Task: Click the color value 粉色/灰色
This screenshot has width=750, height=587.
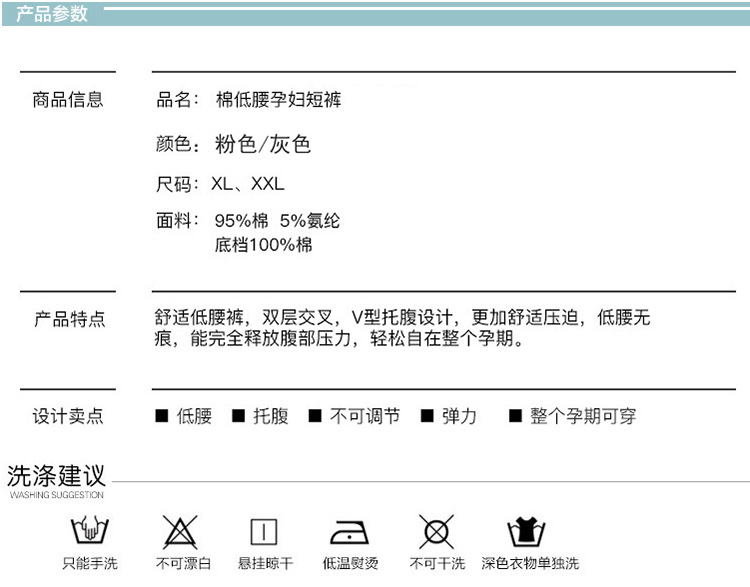Action: tap(263, 144)
